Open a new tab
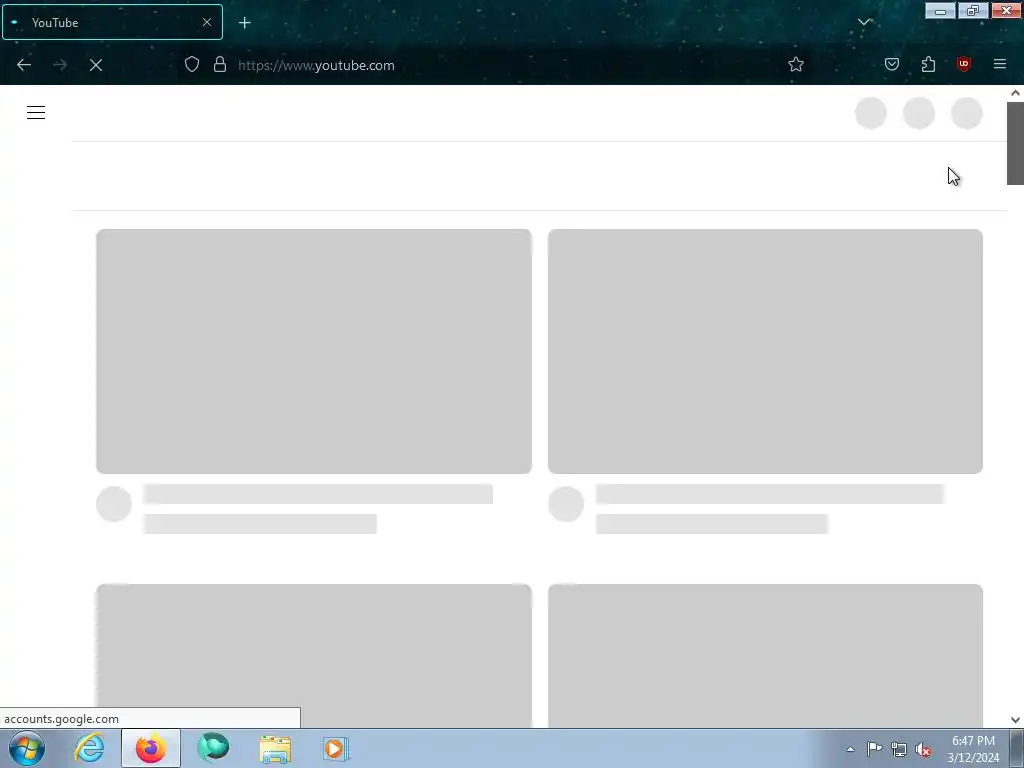Screen dimensions: 1024x768 pyautogui.click(x=245, y=23)
